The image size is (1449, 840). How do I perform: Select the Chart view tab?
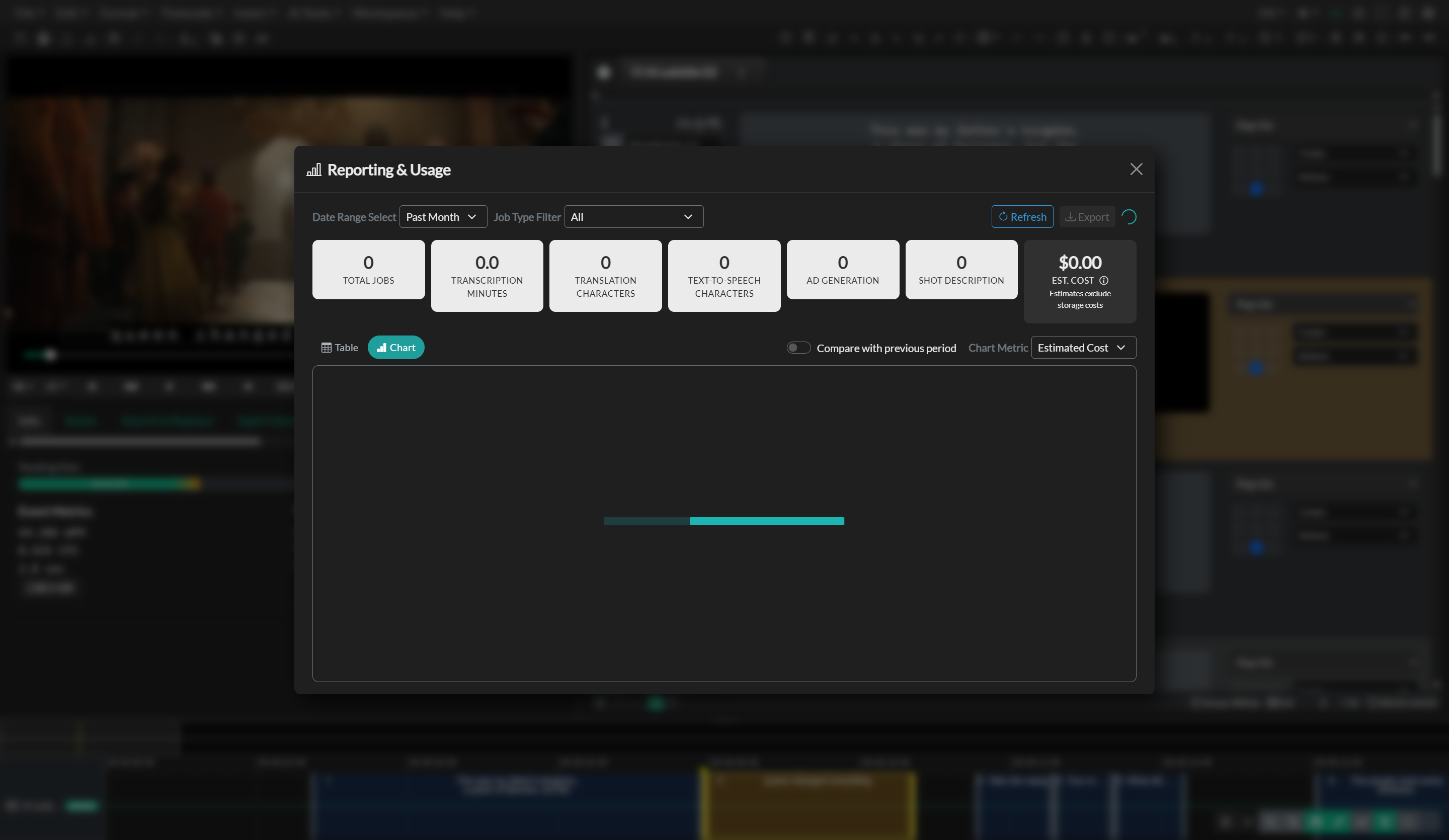click(395, 347)
